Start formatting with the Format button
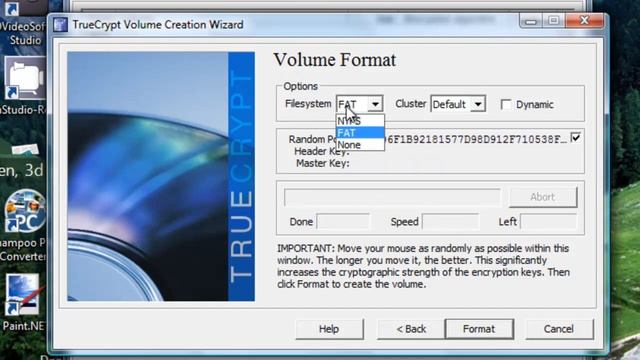The width and height of the screenshot is (640, 360). click(479, 329)
